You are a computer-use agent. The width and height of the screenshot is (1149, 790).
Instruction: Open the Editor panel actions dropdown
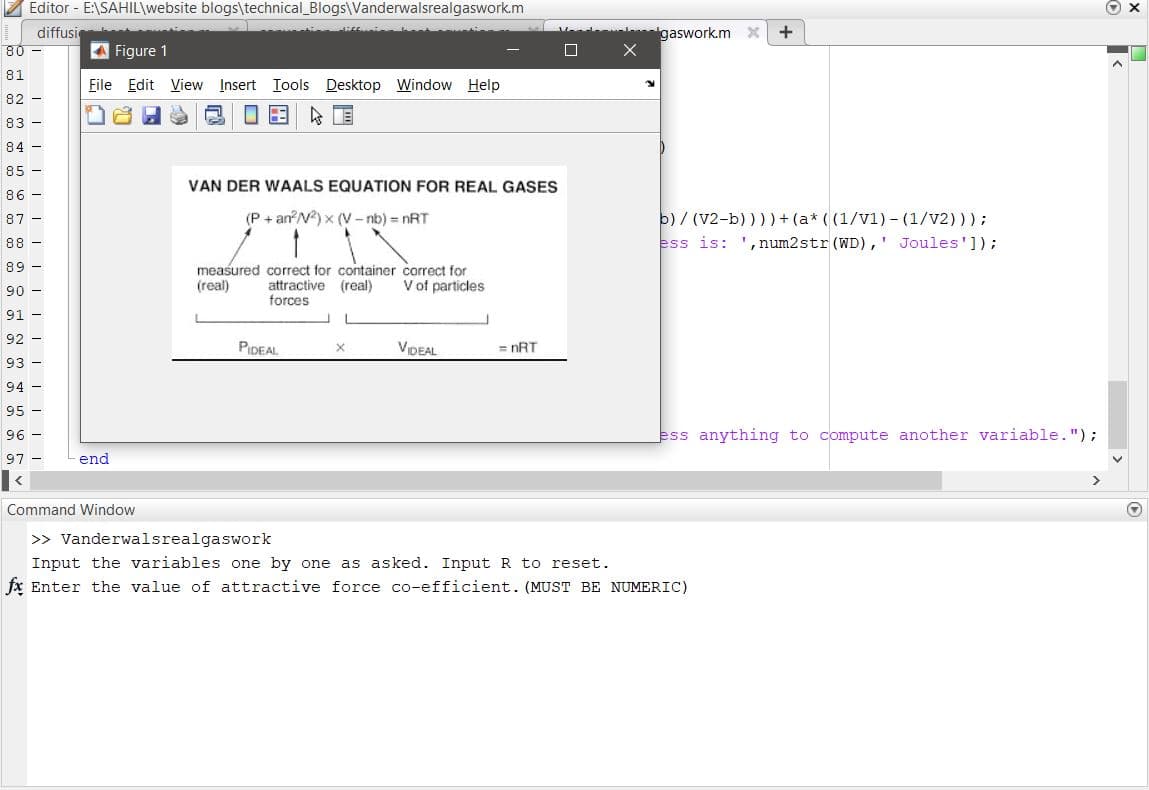coord(1113,8)
